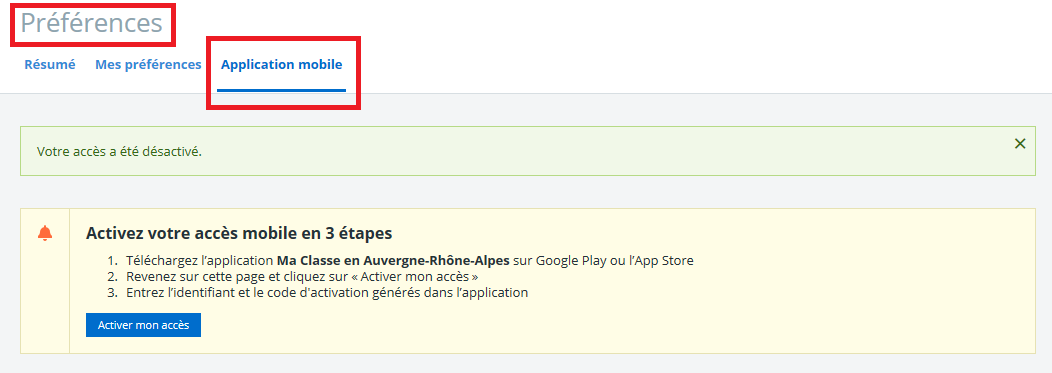
Task: Select the Application mobile tab
Action: click(x=282, y=65)
